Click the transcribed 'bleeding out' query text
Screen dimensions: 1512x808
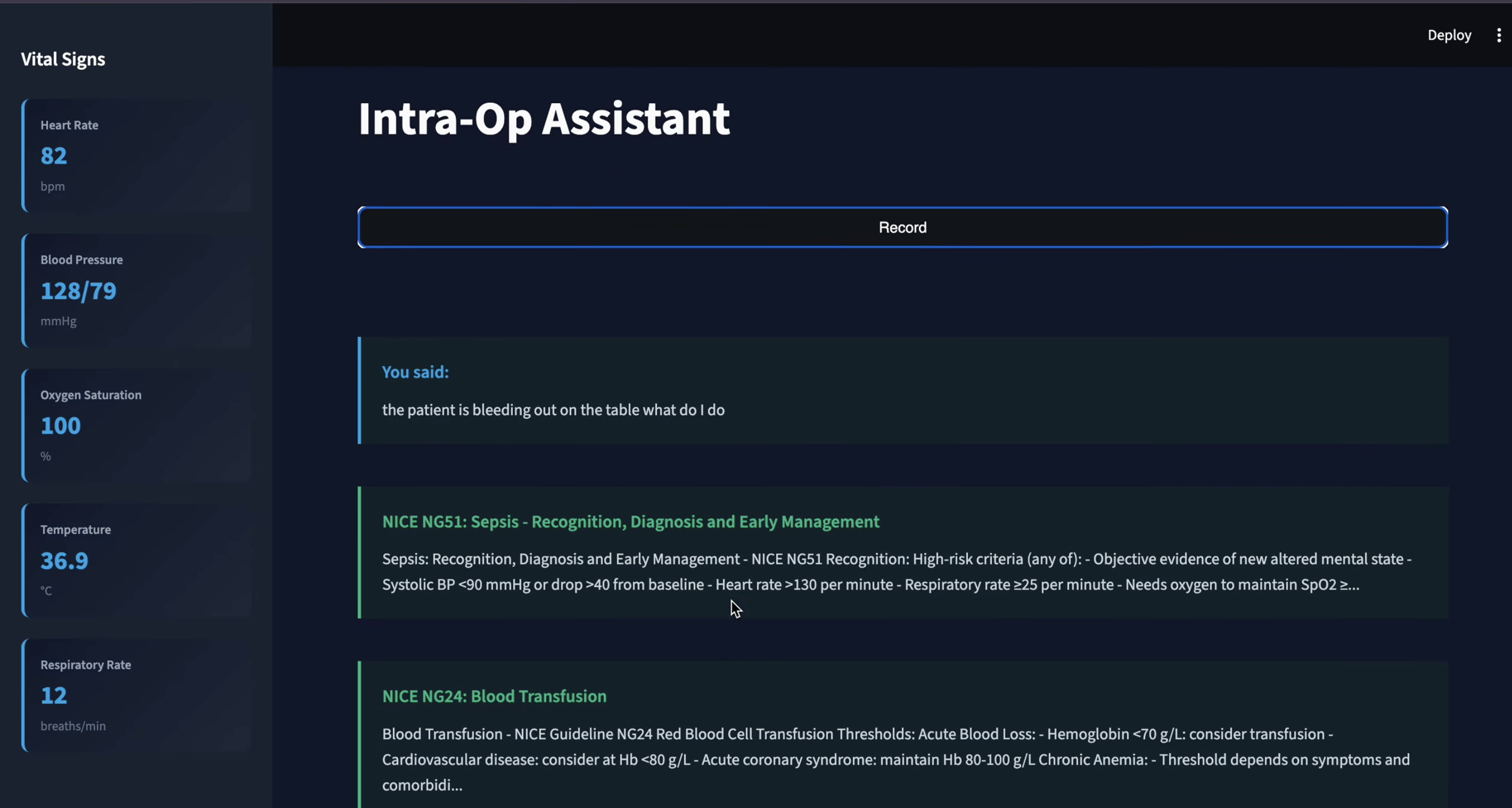[x=553, y=409]
